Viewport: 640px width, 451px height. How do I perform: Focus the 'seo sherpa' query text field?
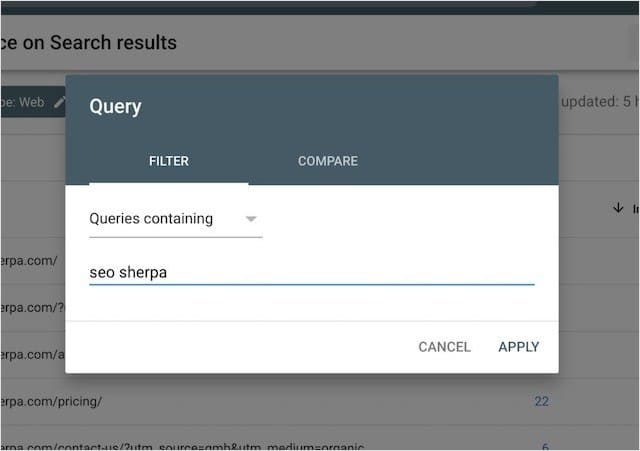click(x=311, y=272)
